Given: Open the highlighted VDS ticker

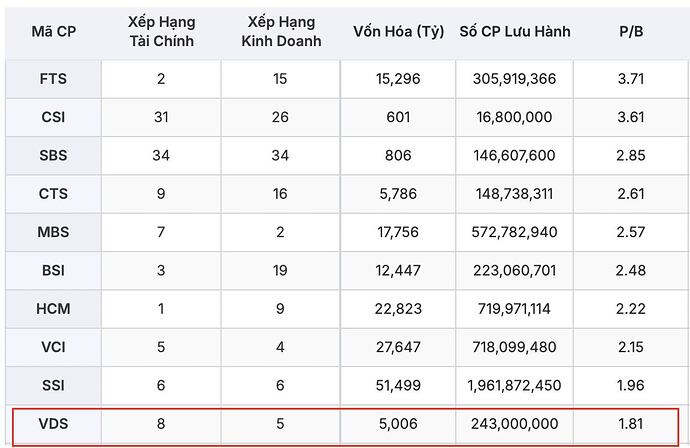Looking at the screenshot, I should (53, 424).
